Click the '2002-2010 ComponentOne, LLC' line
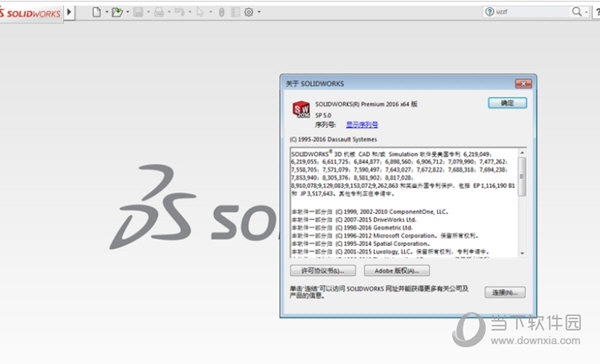This screenshot has width=600, height=364. click(370, 212)
